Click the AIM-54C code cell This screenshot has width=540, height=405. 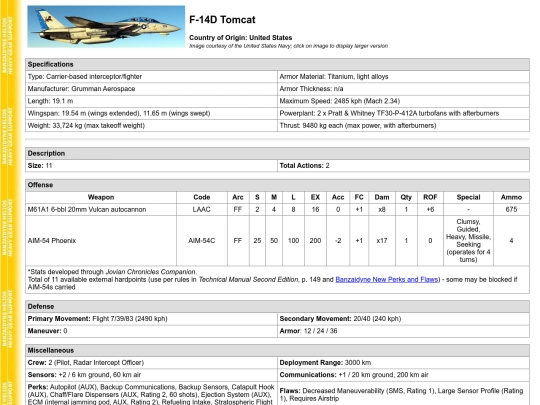202,241
